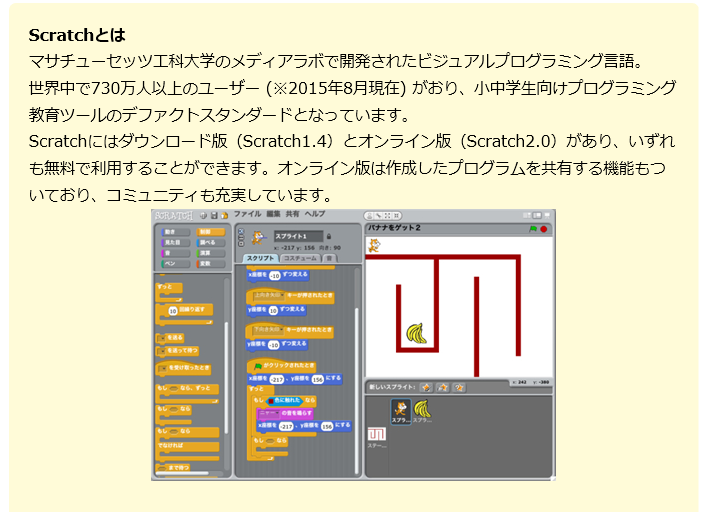
Task: Open the sound name dropdown in purple block
Action: (269, 413)
